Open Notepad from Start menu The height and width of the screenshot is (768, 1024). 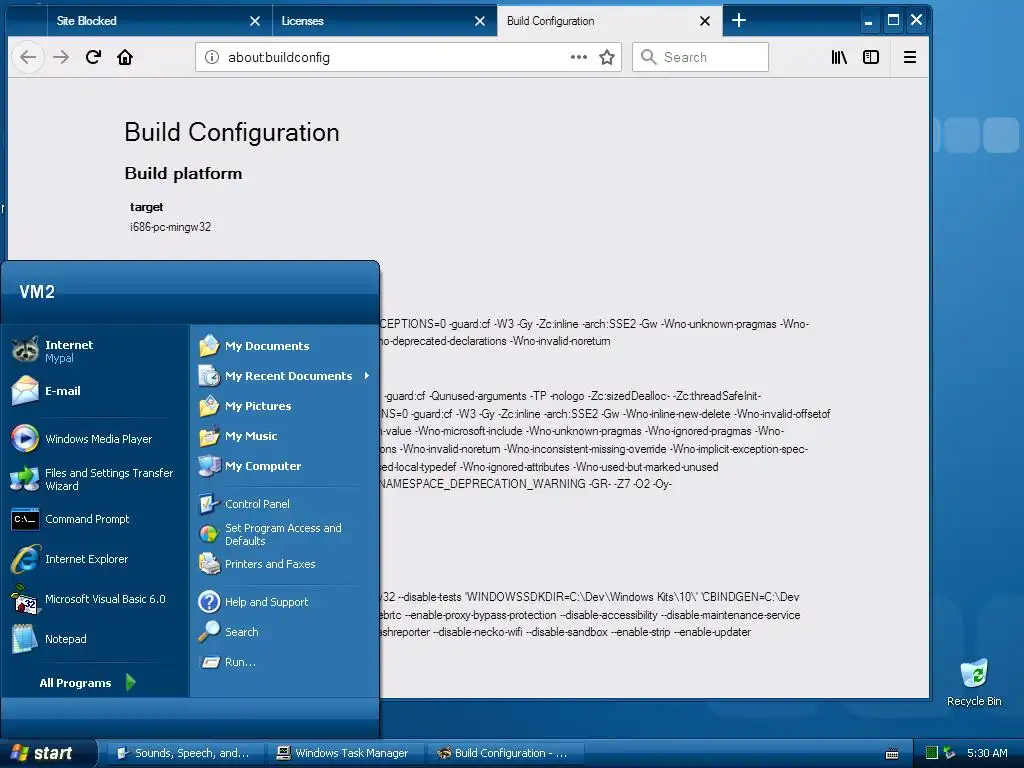[95, 639]
